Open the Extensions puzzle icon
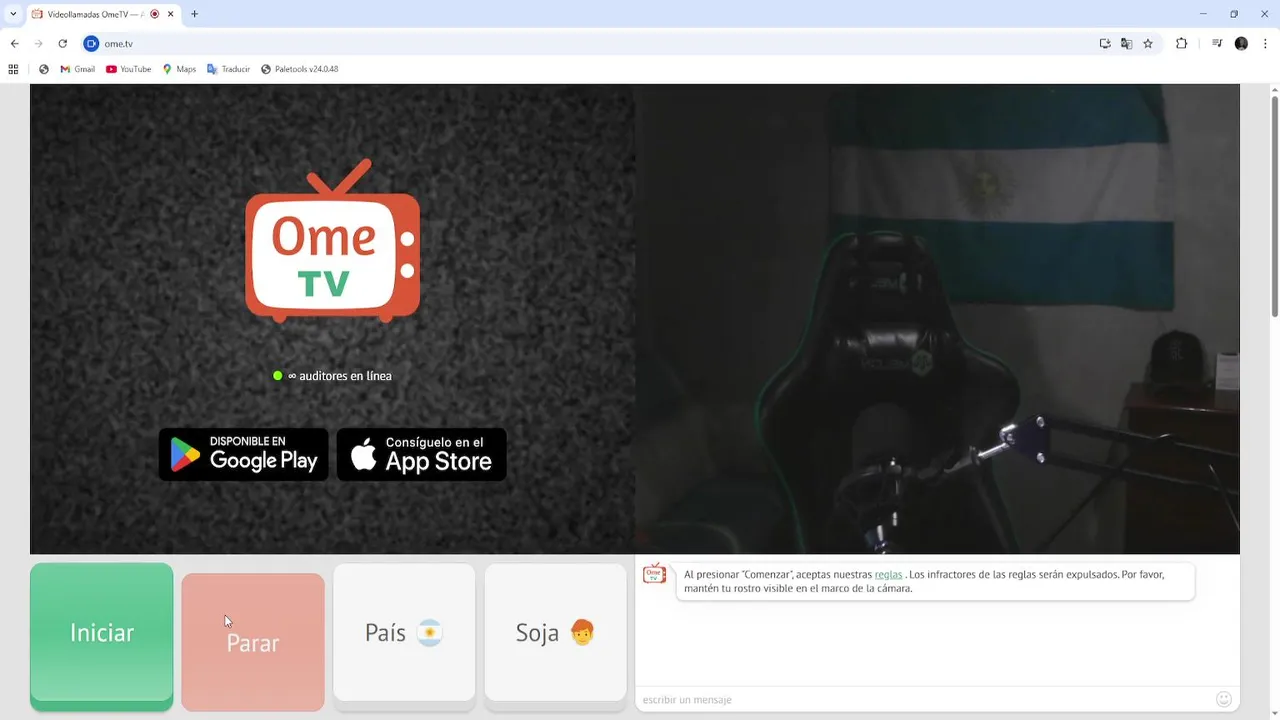Screen dimensions: 1280x720 click(1181, 44)
